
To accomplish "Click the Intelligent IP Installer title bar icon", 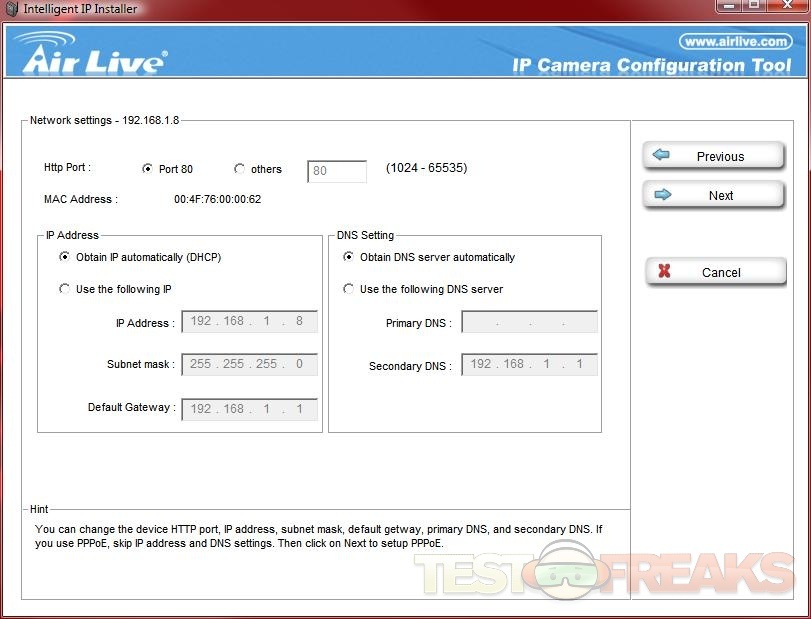I will [x=11, y=9].
